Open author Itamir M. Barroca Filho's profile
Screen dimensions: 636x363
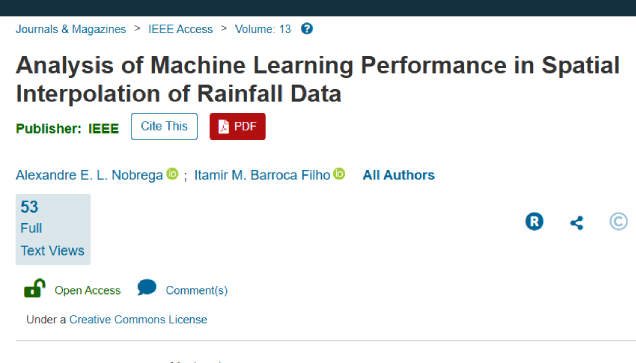262,175
